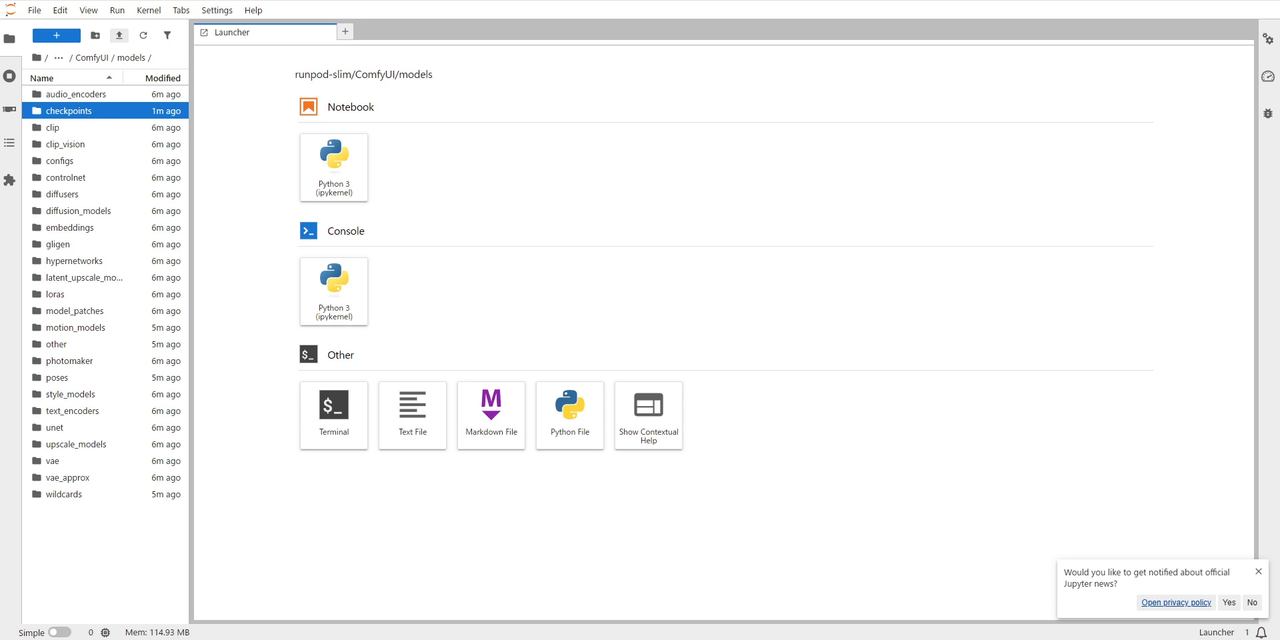Open the View menu

89,10
